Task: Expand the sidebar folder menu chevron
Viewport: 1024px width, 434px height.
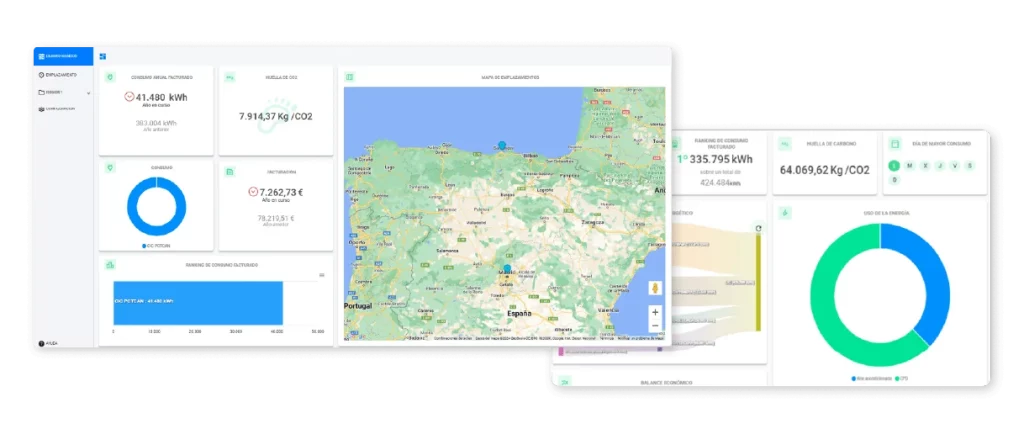Action: (88, 93)
